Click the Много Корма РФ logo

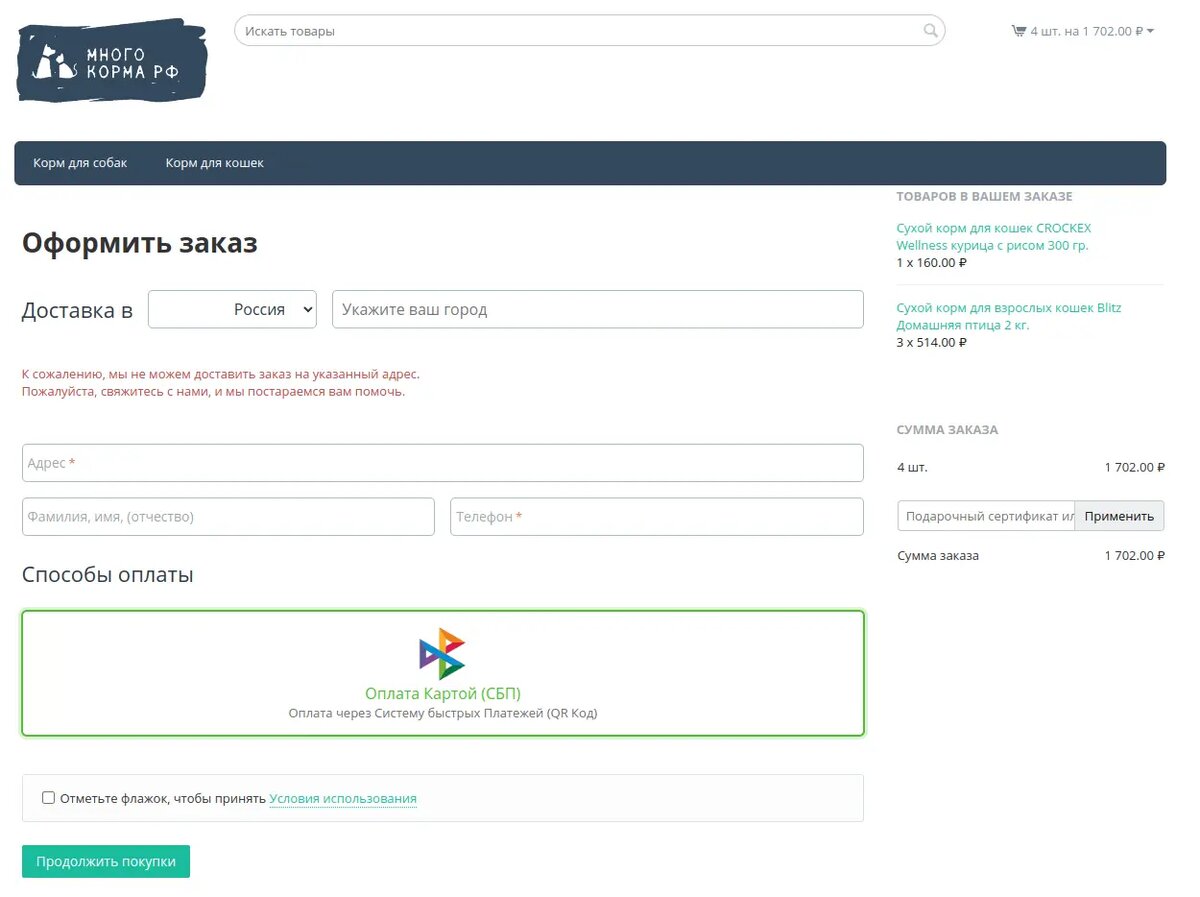[x=113, y=61]
